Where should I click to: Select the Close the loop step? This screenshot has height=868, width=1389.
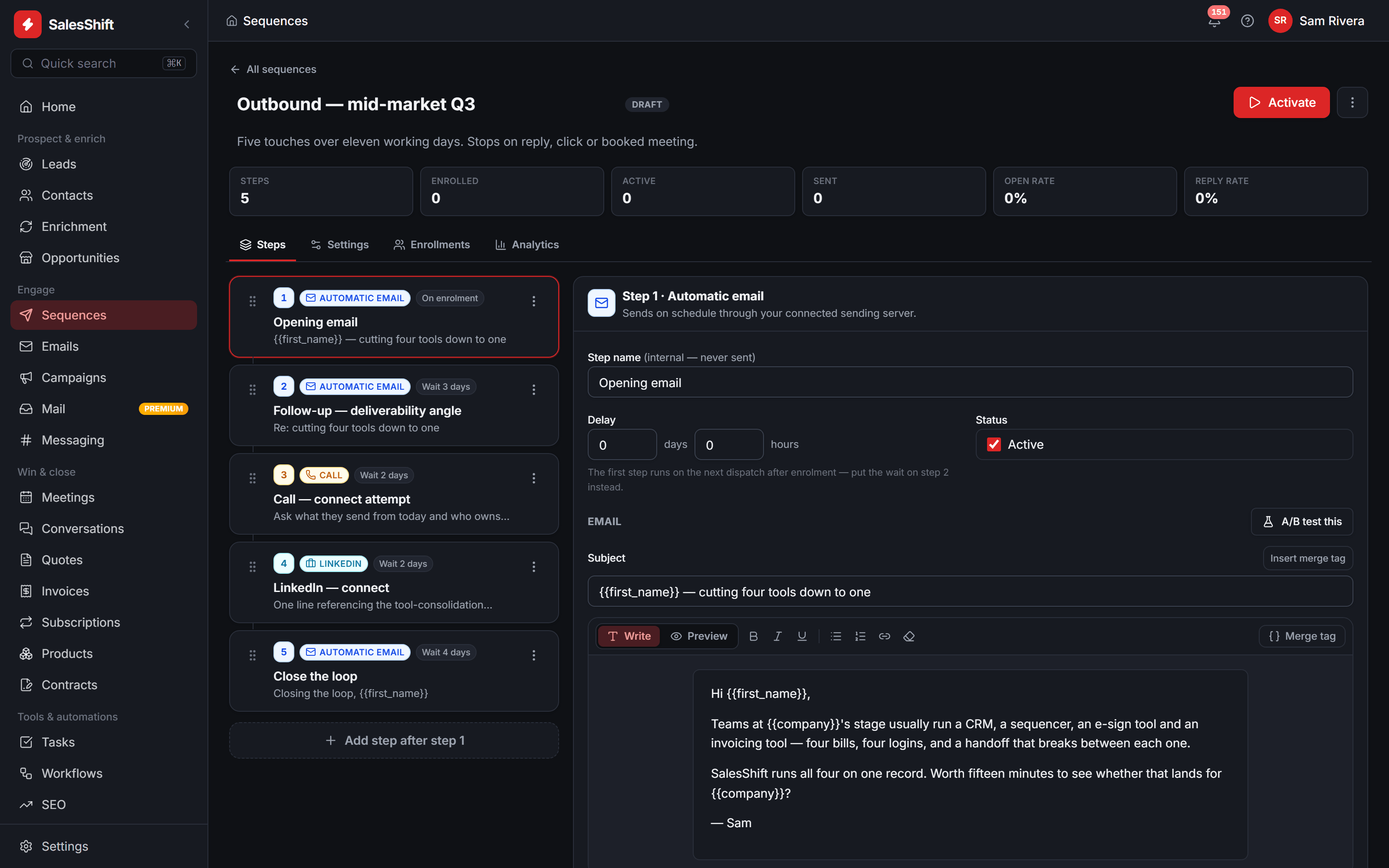point(394,671)
